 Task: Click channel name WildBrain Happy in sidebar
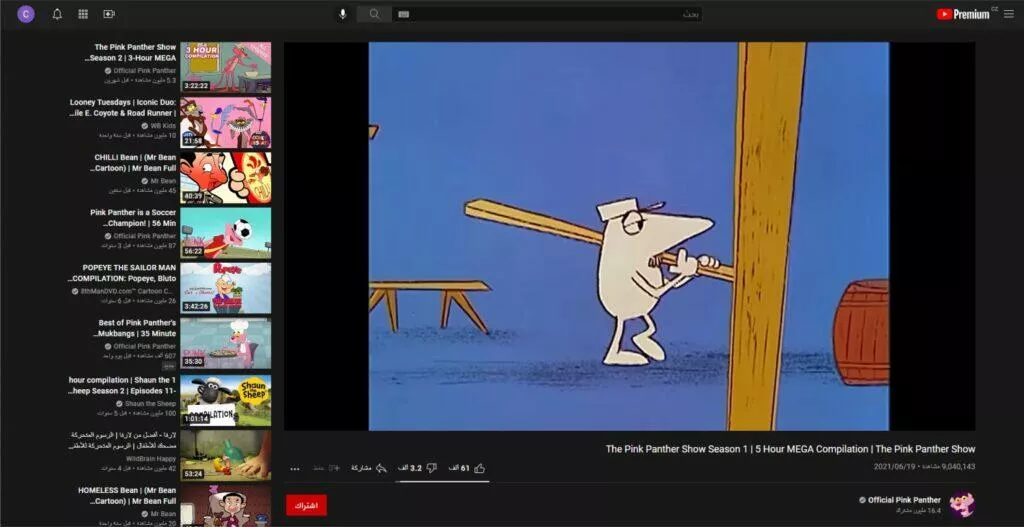[151, 459]
